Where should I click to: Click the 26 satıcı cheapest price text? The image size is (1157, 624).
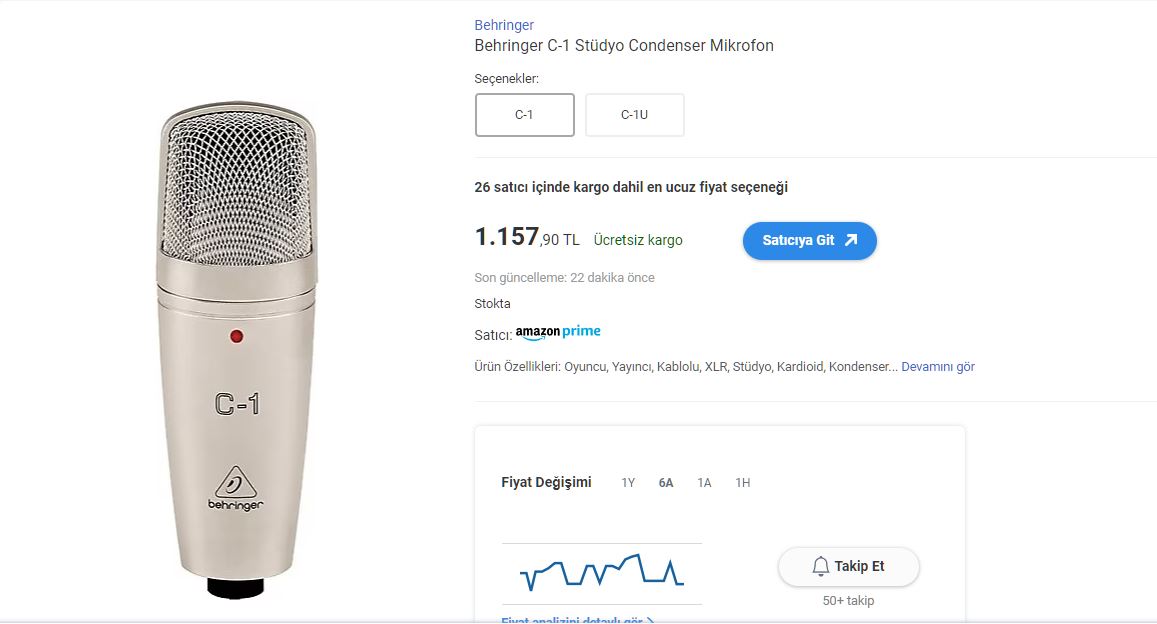click(x=631, y=187)
